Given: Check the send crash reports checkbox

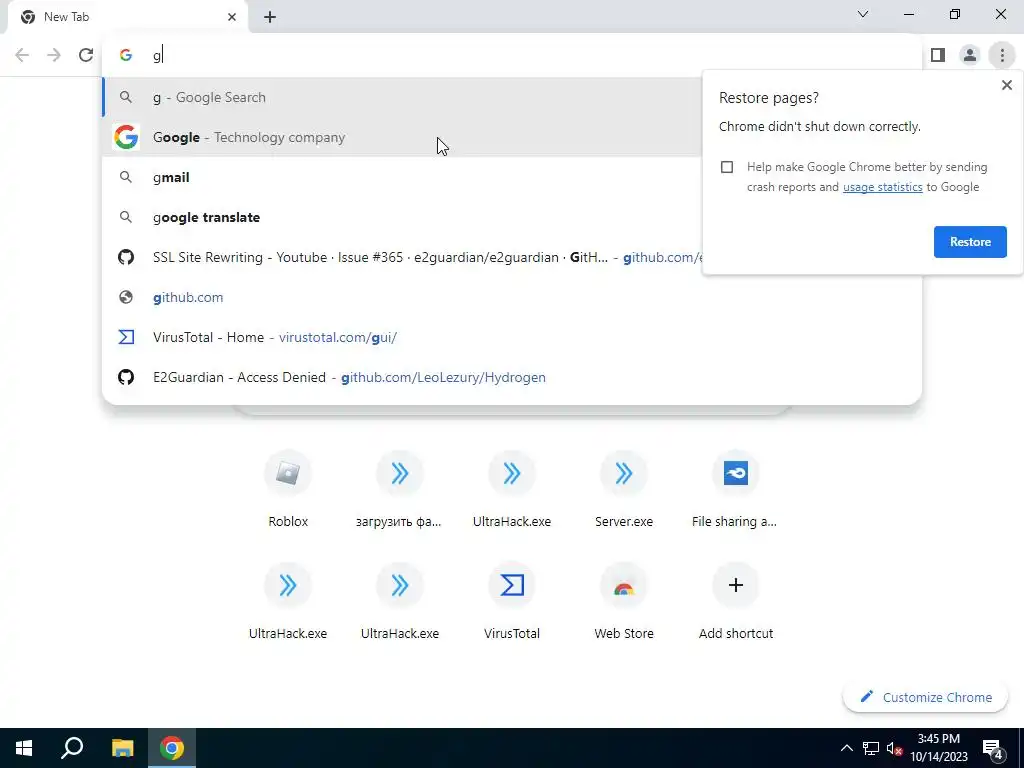Looking at the screenshot, I should click(727, 167).
